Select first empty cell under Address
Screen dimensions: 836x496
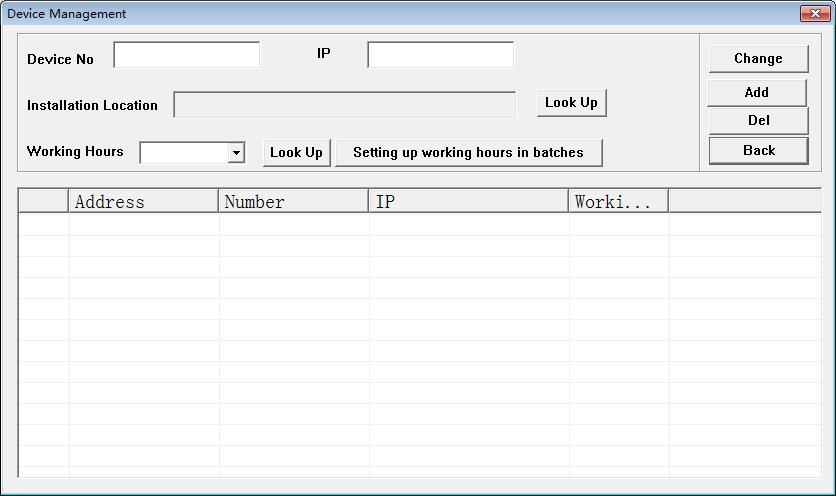pyautogui.click(x=143, y=224)
